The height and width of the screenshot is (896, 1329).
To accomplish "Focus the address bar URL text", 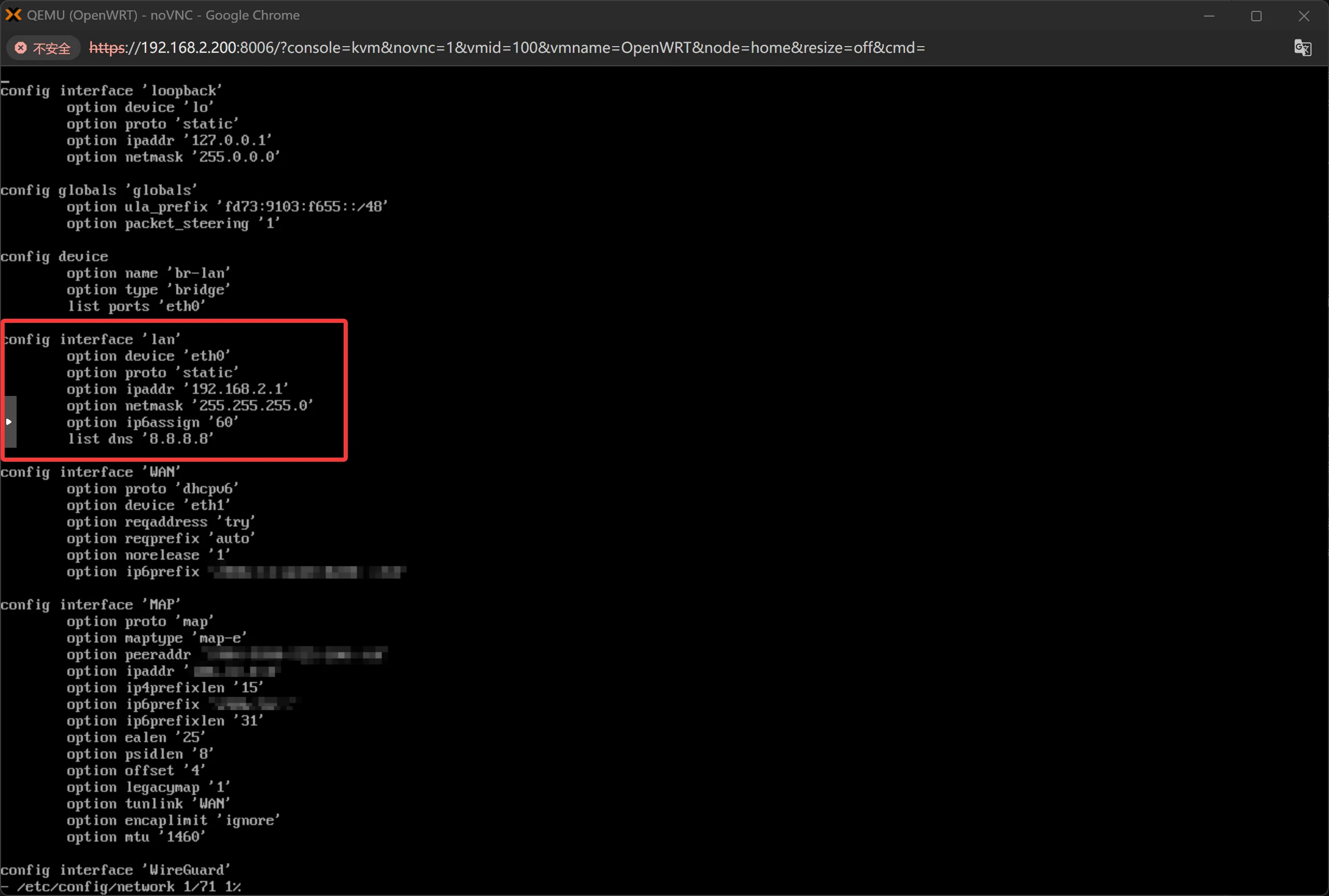I will coord(506,48).
